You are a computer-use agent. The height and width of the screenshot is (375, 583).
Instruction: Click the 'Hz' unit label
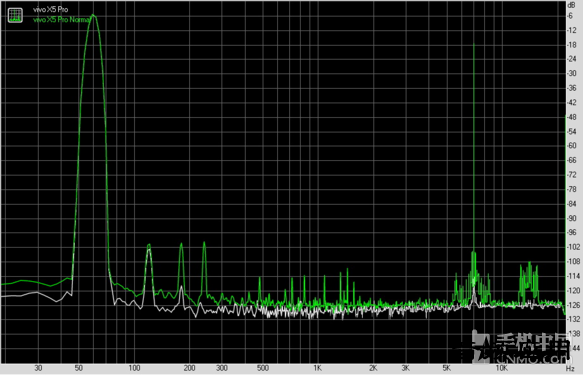(x=570, y=368)
